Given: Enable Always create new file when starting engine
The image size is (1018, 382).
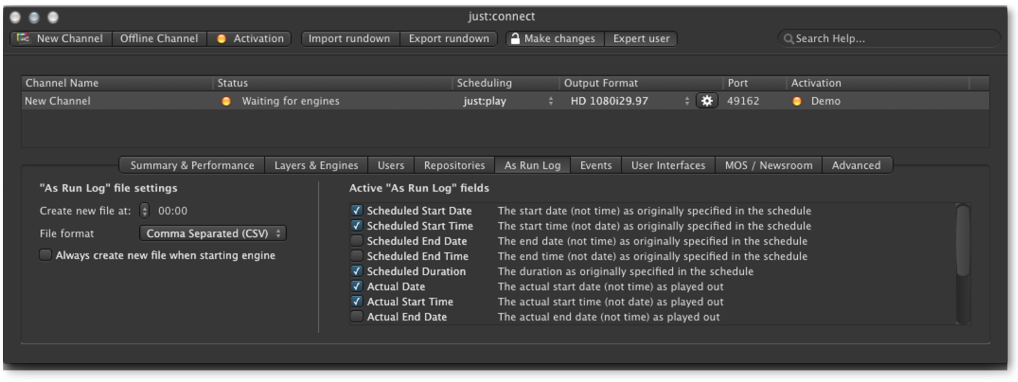Looking at the screenshot, I should (45, 255).
